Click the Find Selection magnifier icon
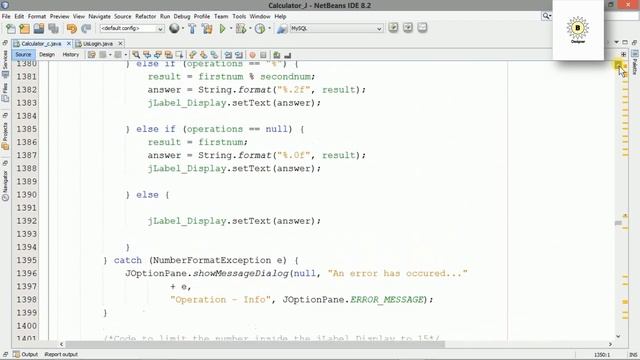 pyautogui.click(x=136, y=55)
